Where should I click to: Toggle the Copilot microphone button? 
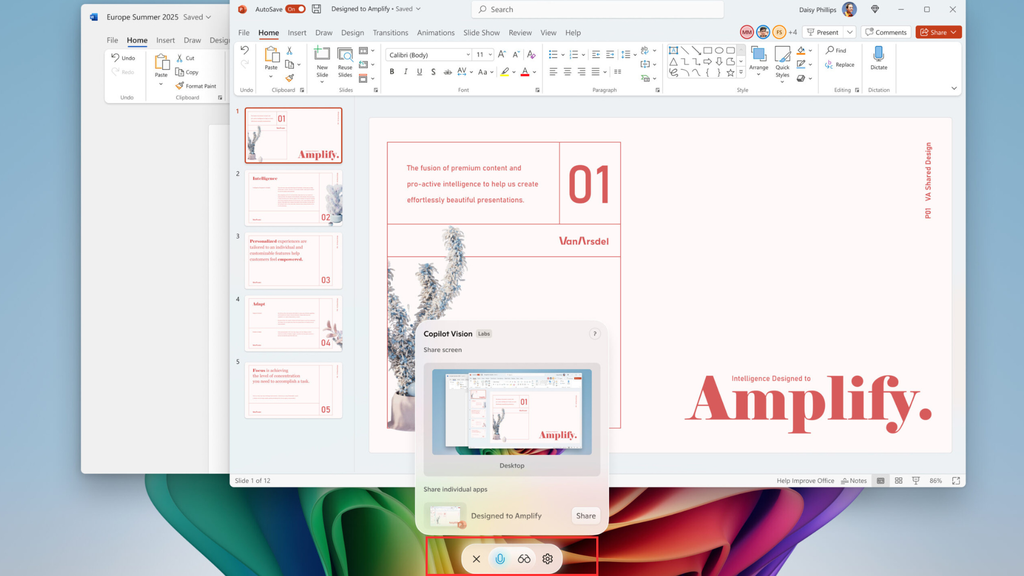[500, 559]
